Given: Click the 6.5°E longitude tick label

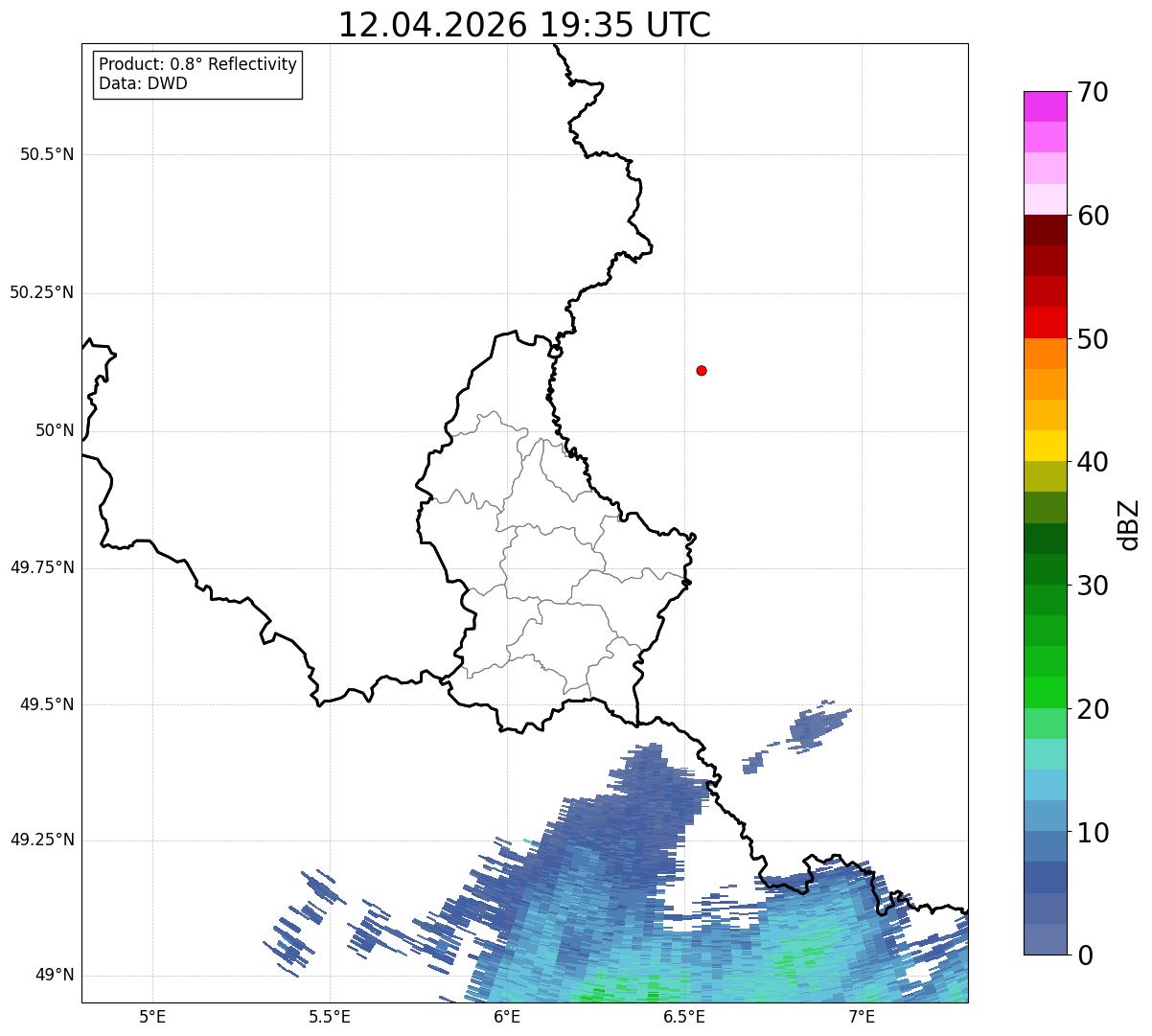Looking at the screenshot, I should click(684, 1016).
